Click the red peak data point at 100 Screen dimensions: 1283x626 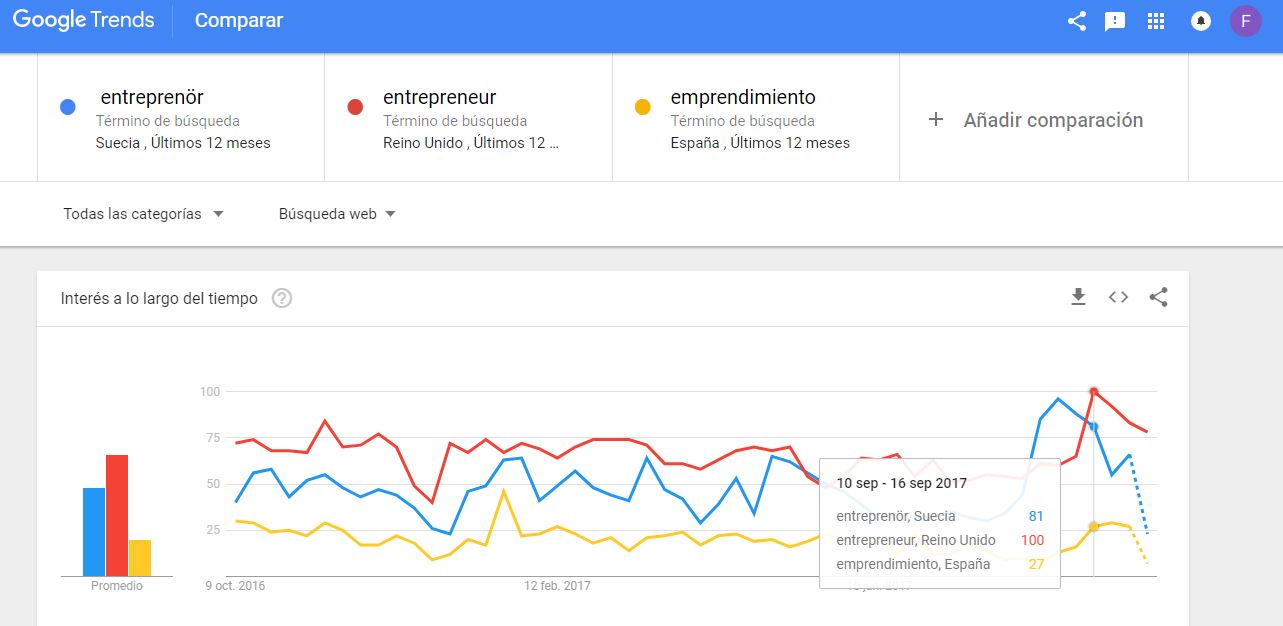click(1094, 391)
